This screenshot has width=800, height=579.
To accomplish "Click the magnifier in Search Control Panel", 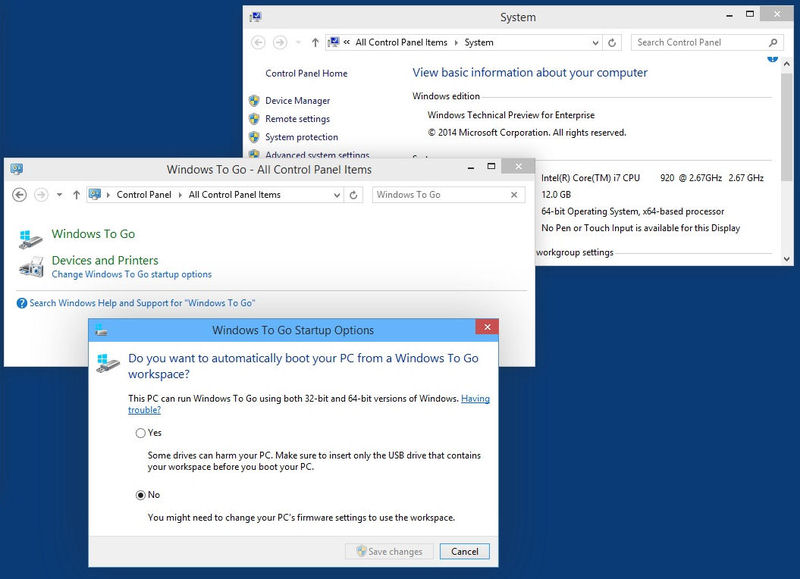I will coord(773,42).
